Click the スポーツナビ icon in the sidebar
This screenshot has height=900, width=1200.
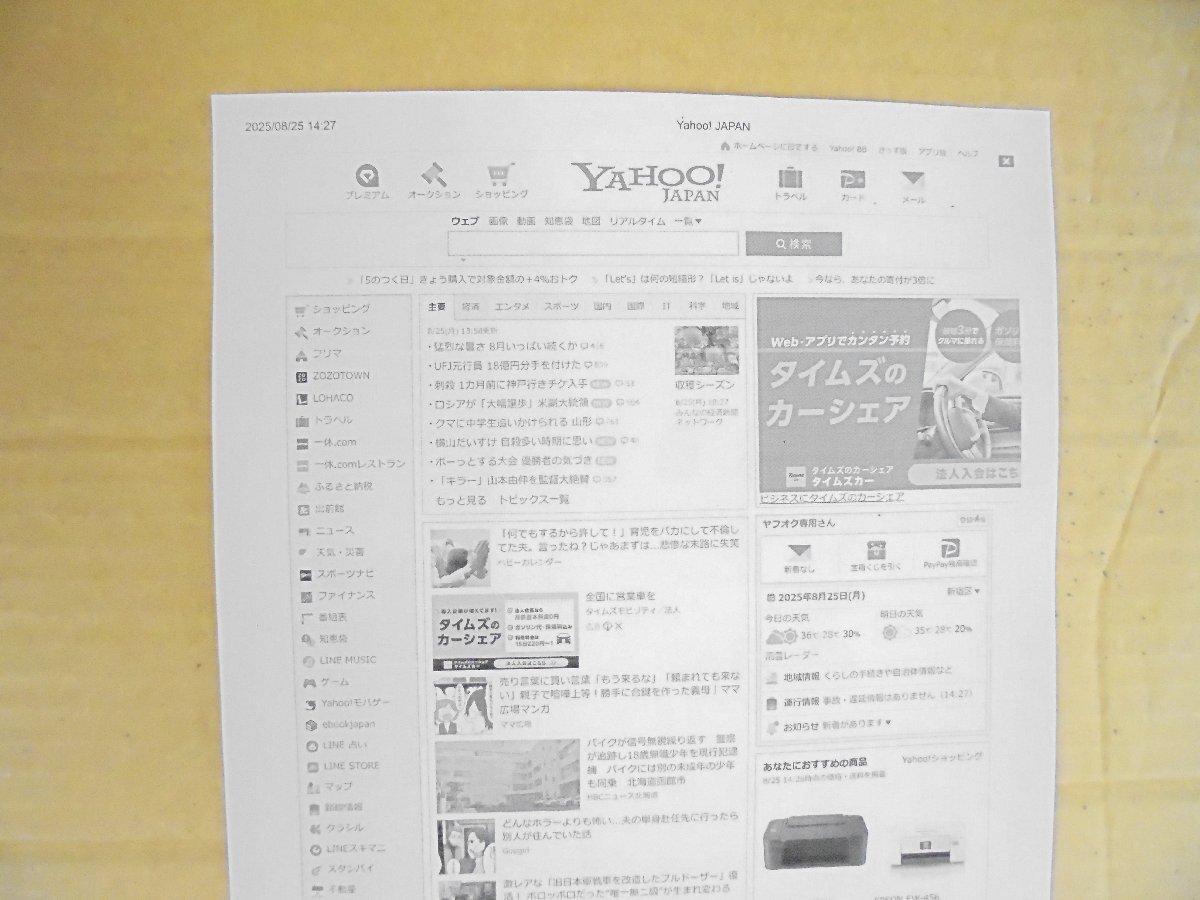click(306, 574)
